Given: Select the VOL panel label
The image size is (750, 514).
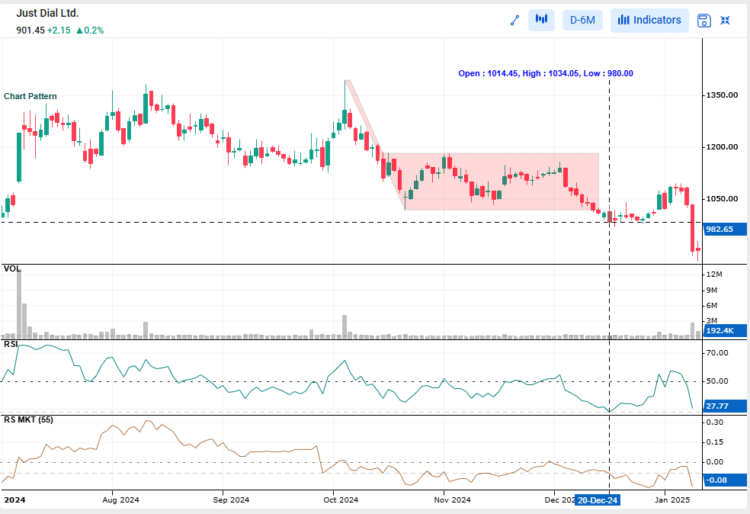Looking at the screenshot, I should click(x=12, y=269).
